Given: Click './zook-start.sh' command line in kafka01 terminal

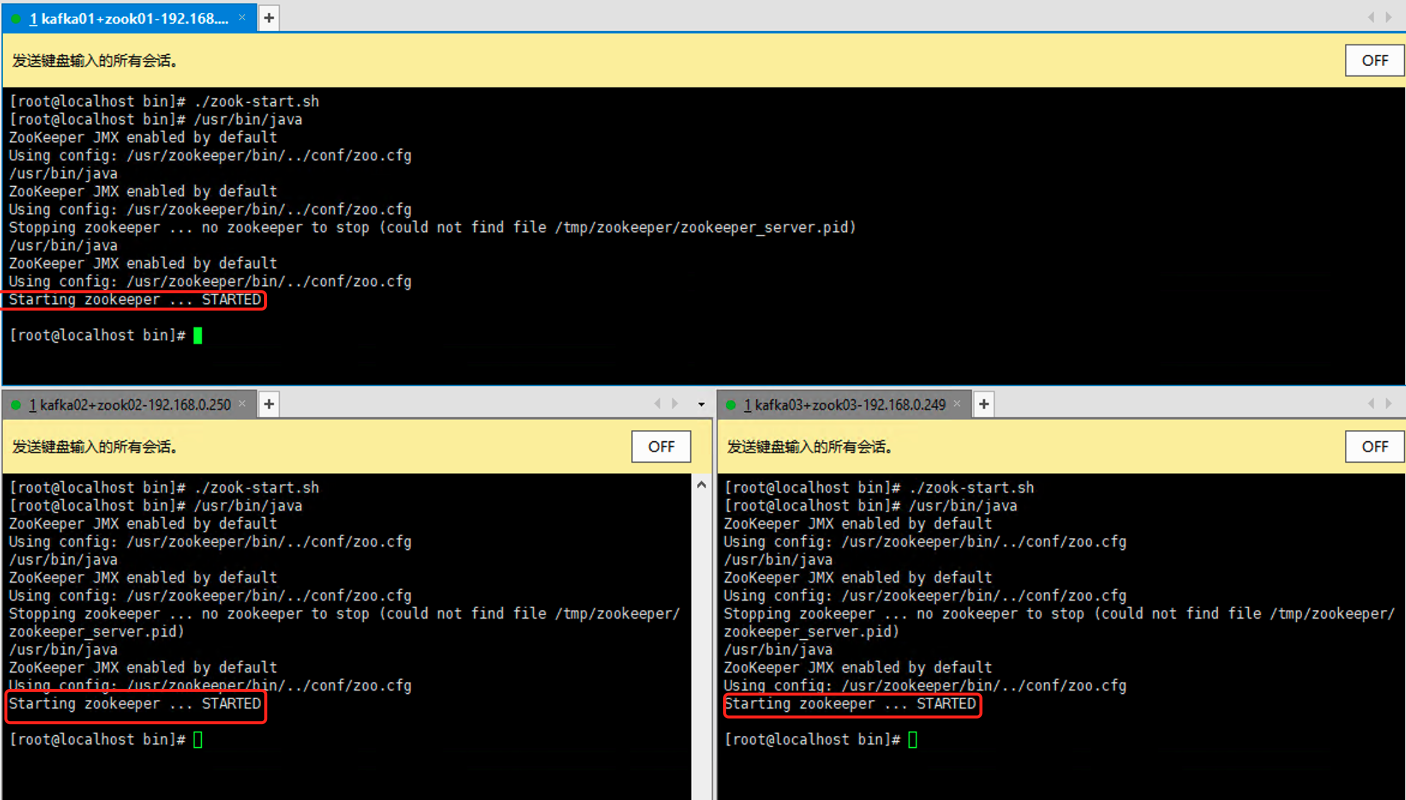Looking at the screenshot, I should pos(164,102).
